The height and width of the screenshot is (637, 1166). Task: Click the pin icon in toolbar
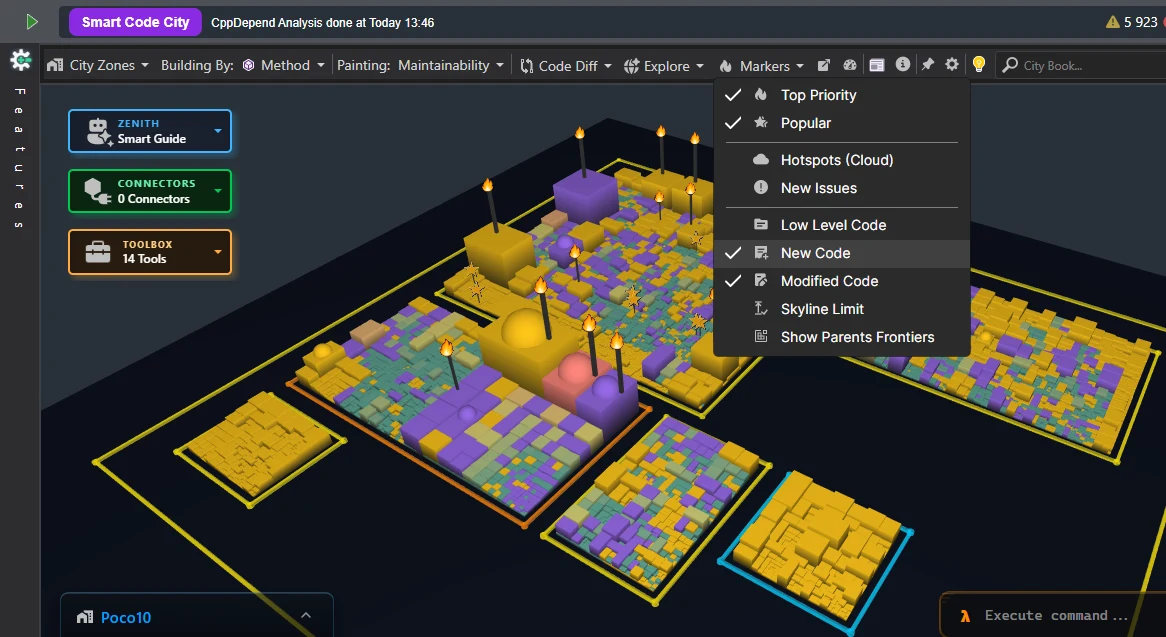click(x=927, y=65)
